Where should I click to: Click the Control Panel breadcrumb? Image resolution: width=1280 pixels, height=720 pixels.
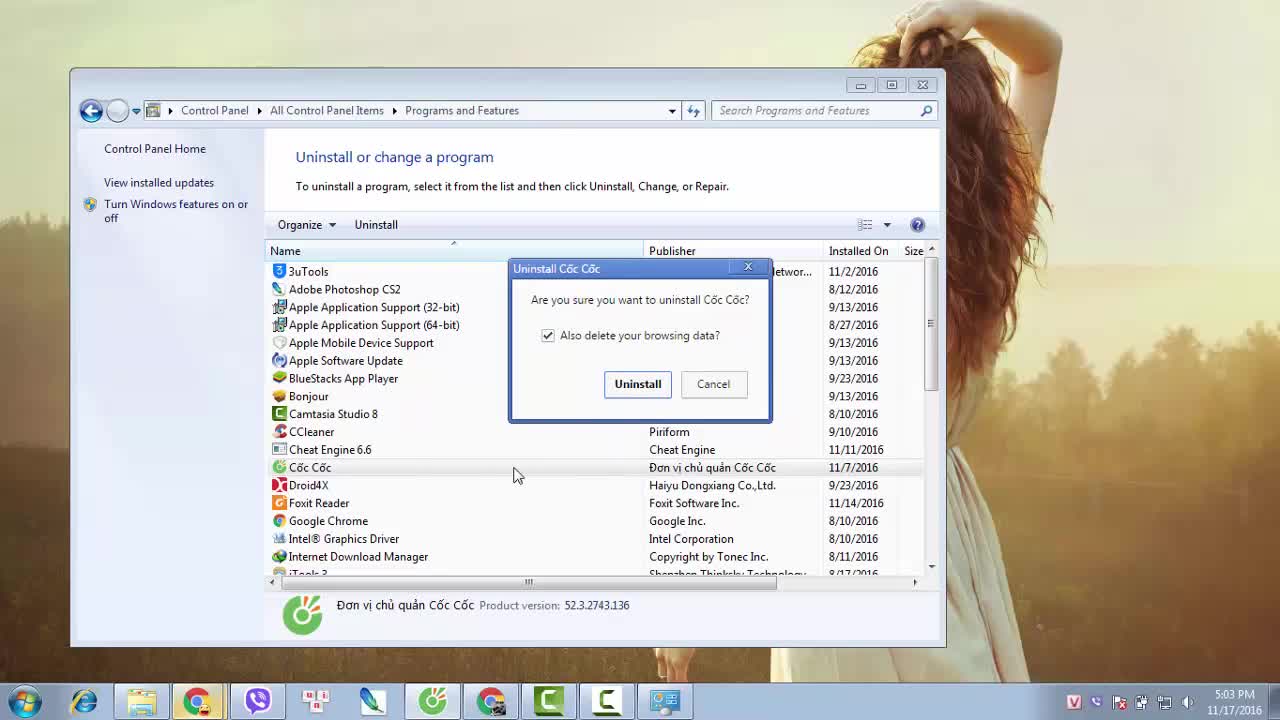pos(215,111)
